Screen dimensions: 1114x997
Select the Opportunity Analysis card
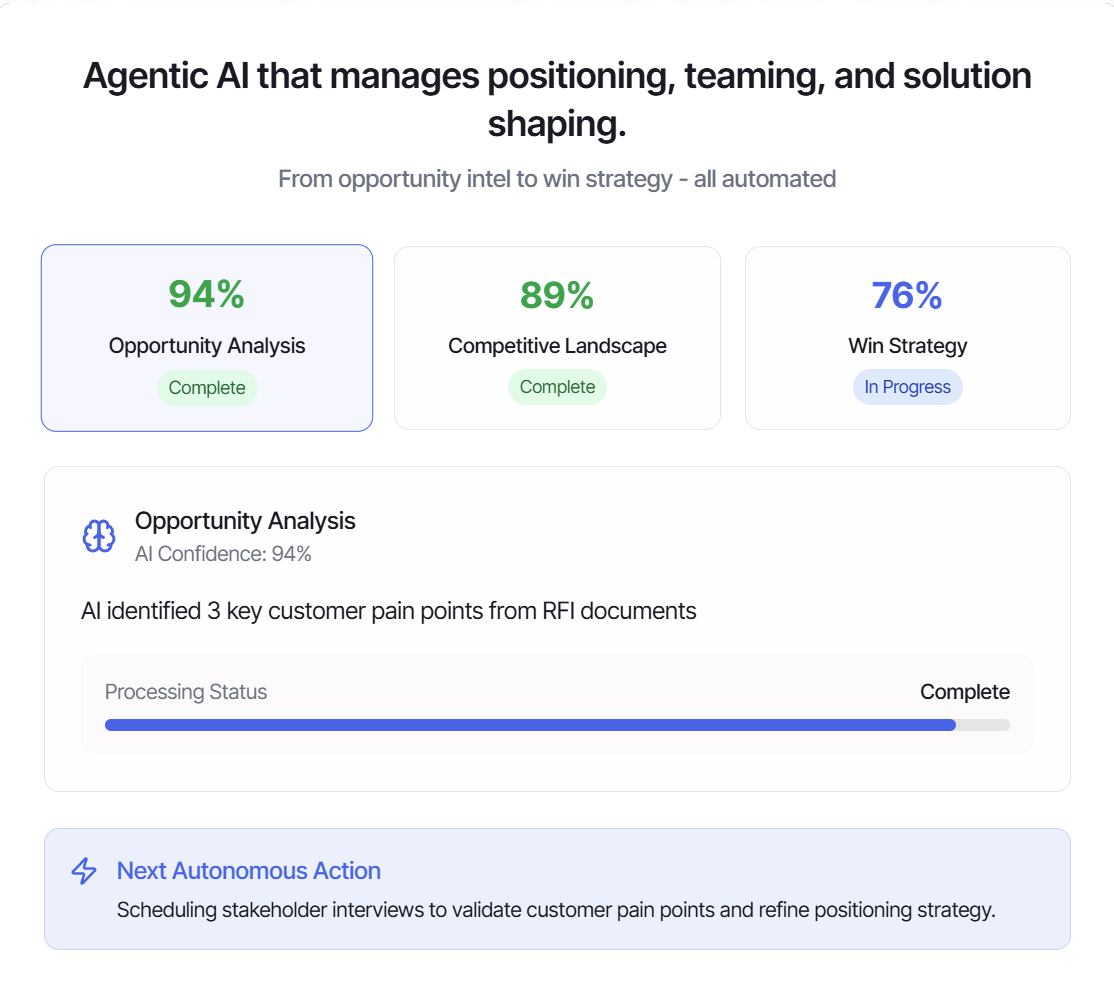pyautogui.click(x=207, y=338)
